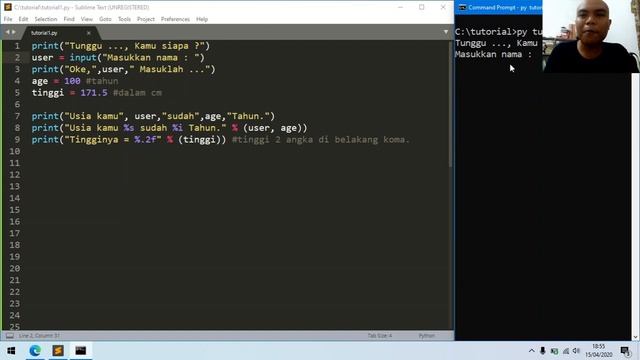The image size is (640, 360).
Task: Open the Preferences menu
Action: pyautogui.click(x=175, y=19)
